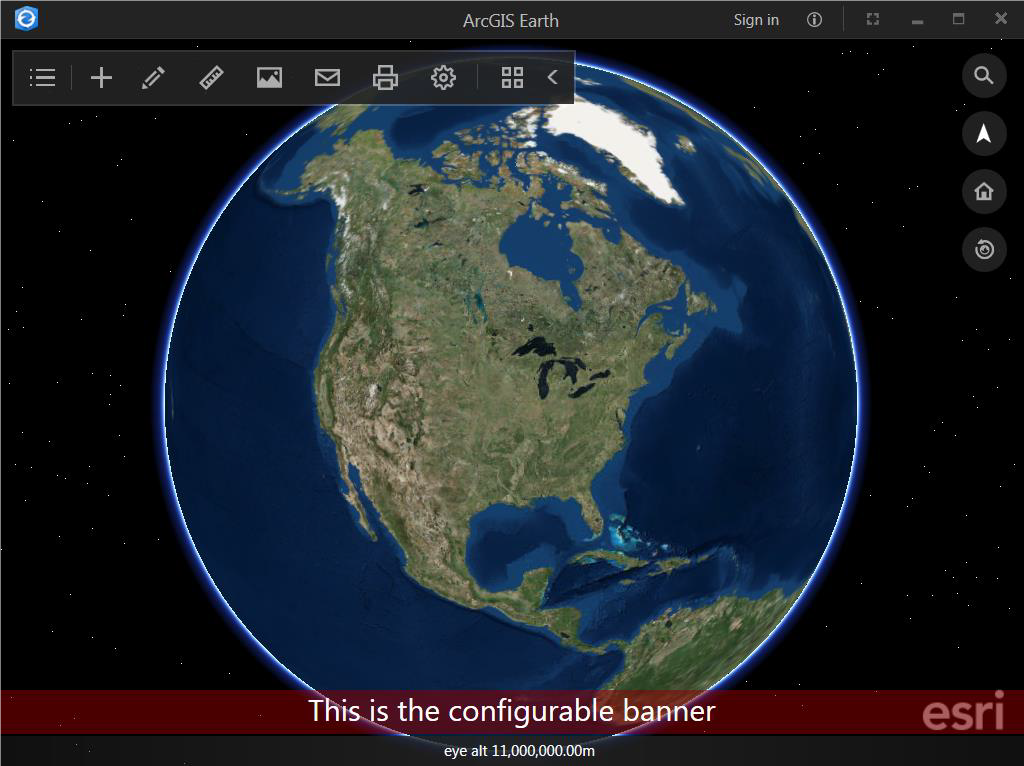Screen dimensions: 1024x766
Task: Click the 'ArcGIS Earth' window title
Action: point(511,21)
